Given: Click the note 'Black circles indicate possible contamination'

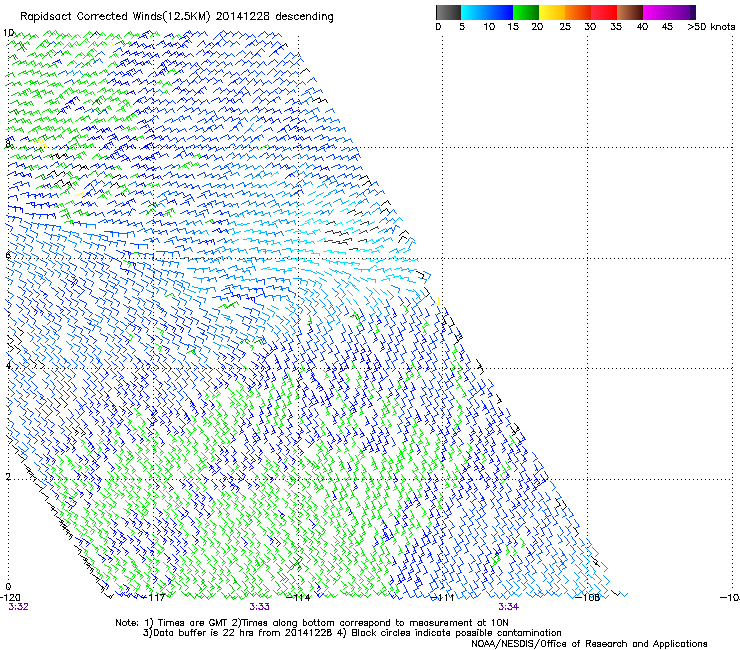Looking at the screenshot, I should coord(456,633).
